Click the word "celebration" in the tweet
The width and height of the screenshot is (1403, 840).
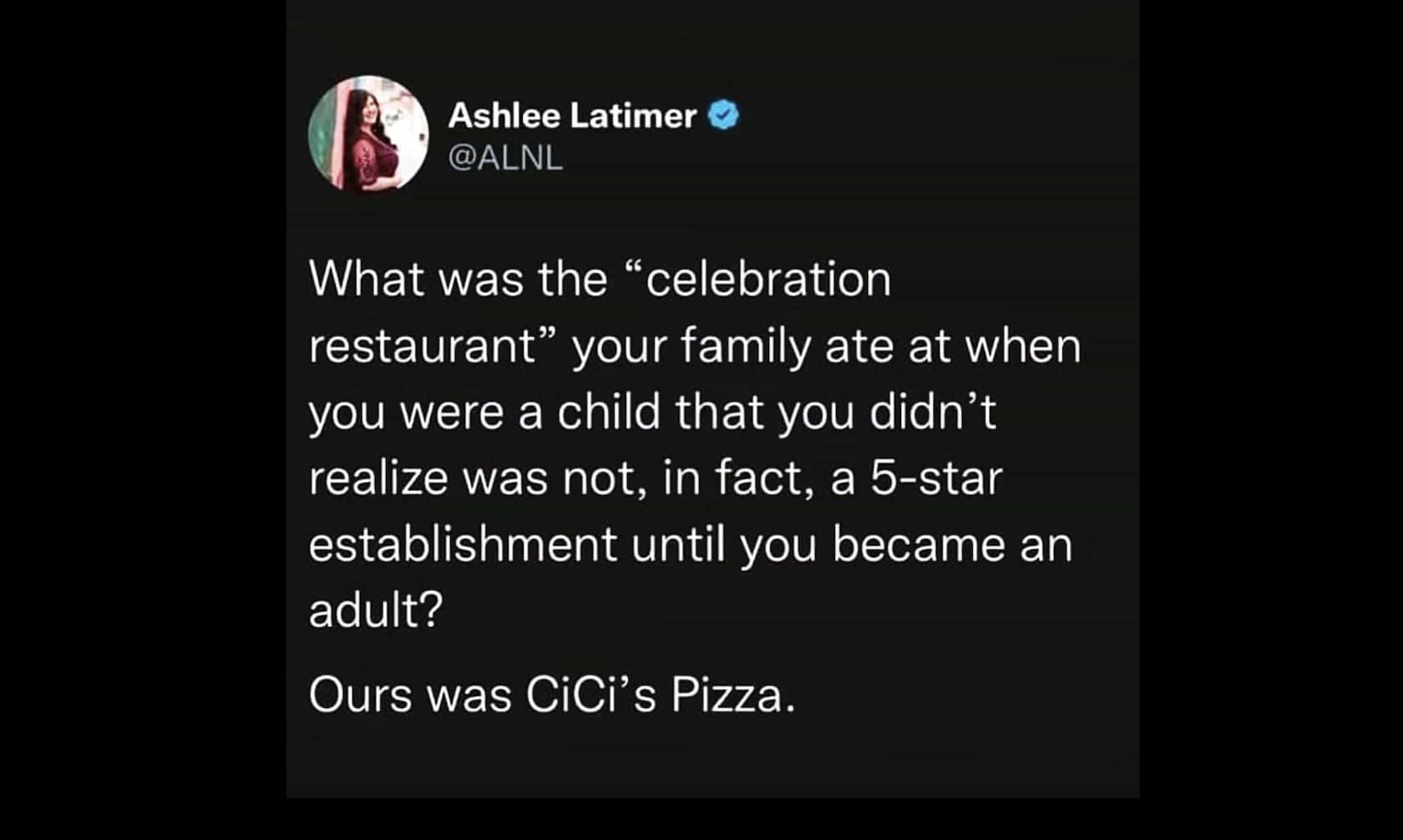click(767, 279)
